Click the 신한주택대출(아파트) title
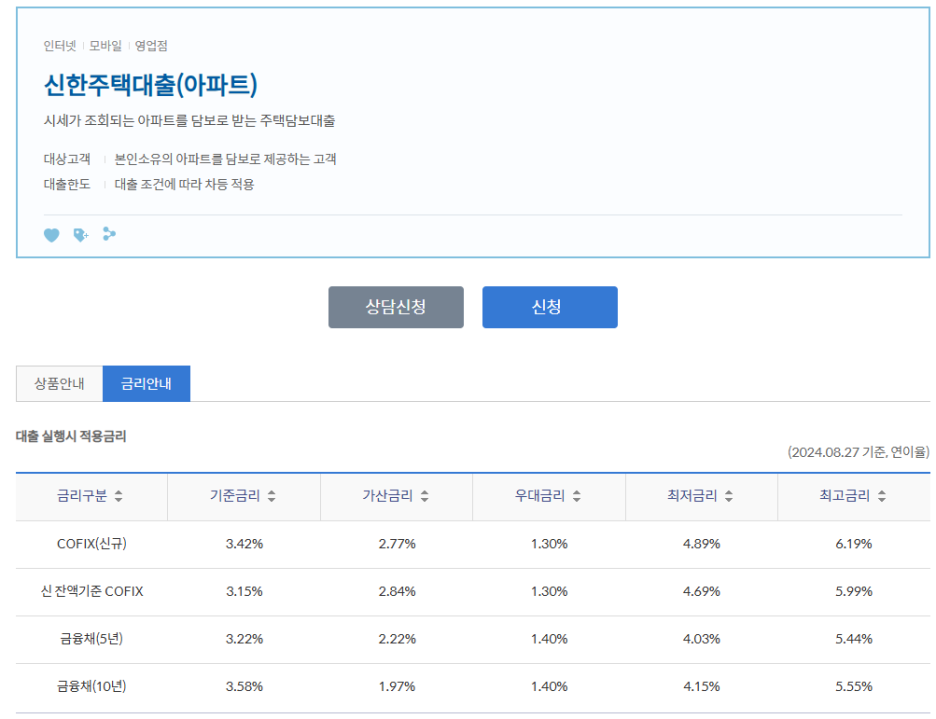Image resolution: width=936 pixels, height=719 pixels. [151, 84]
